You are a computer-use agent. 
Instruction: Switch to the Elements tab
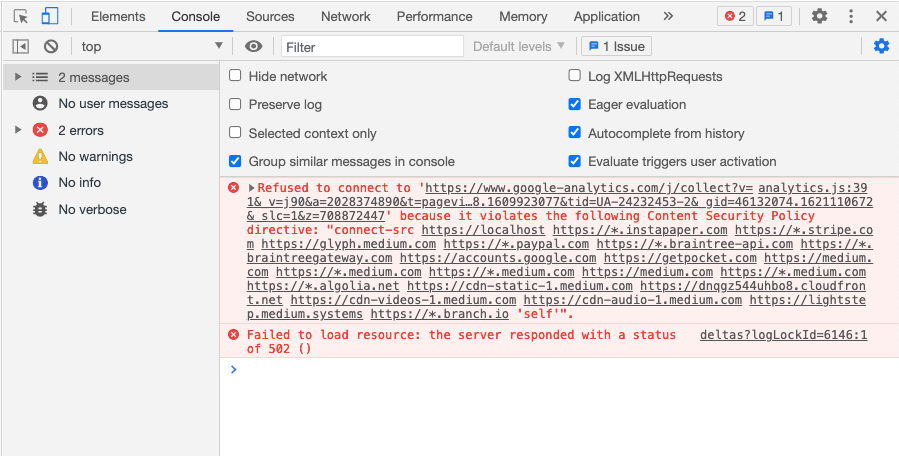point(118,17)
